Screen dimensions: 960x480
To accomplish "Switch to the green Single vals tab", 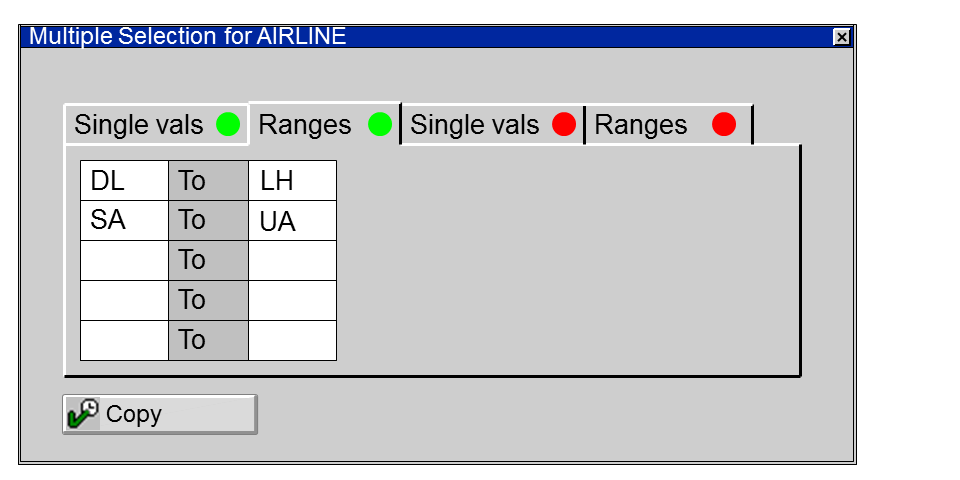I will pos(140,125).
